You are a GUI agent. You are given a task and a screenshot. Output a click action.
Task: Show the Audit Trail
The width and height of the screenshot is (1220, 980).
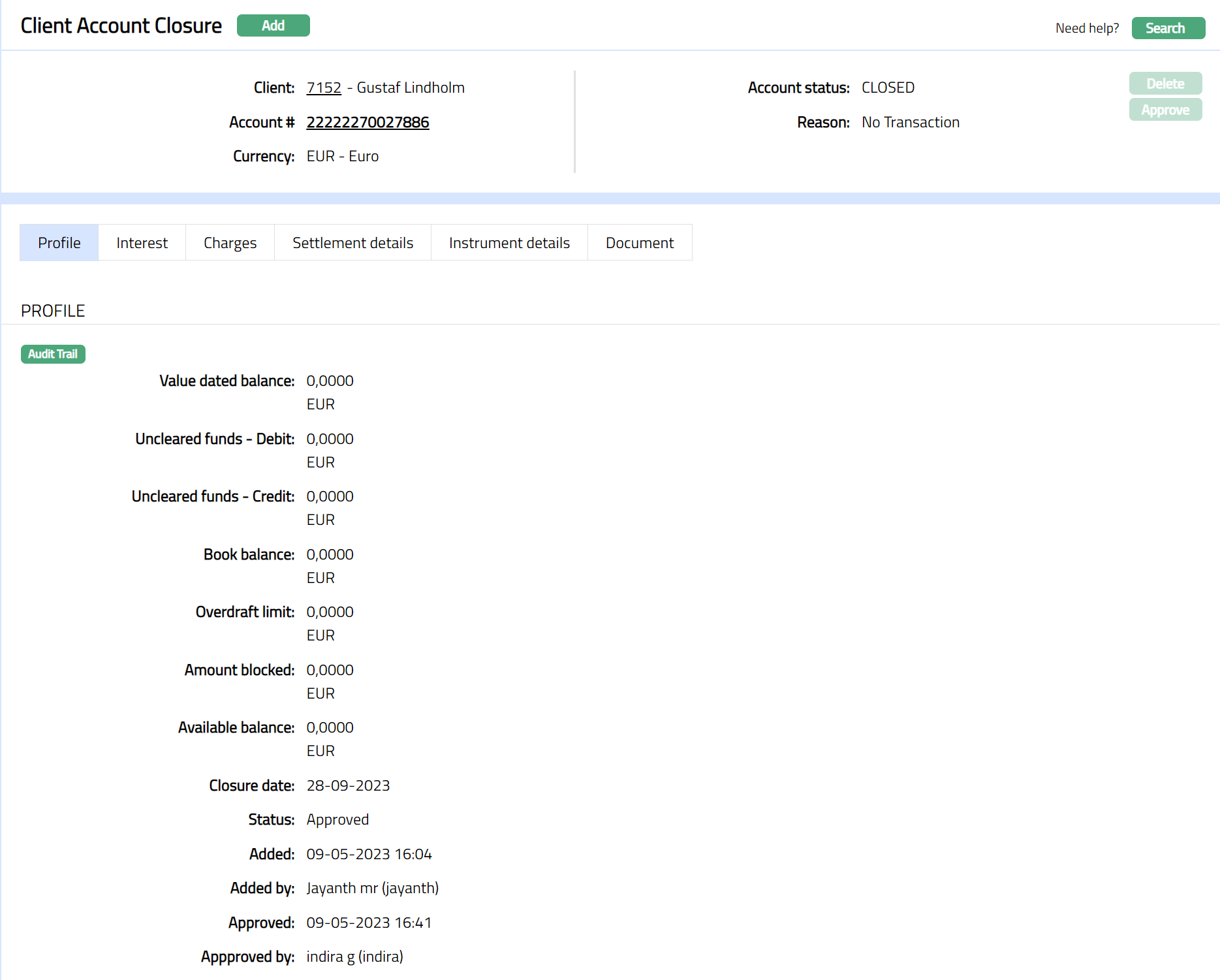coord(53,354)
